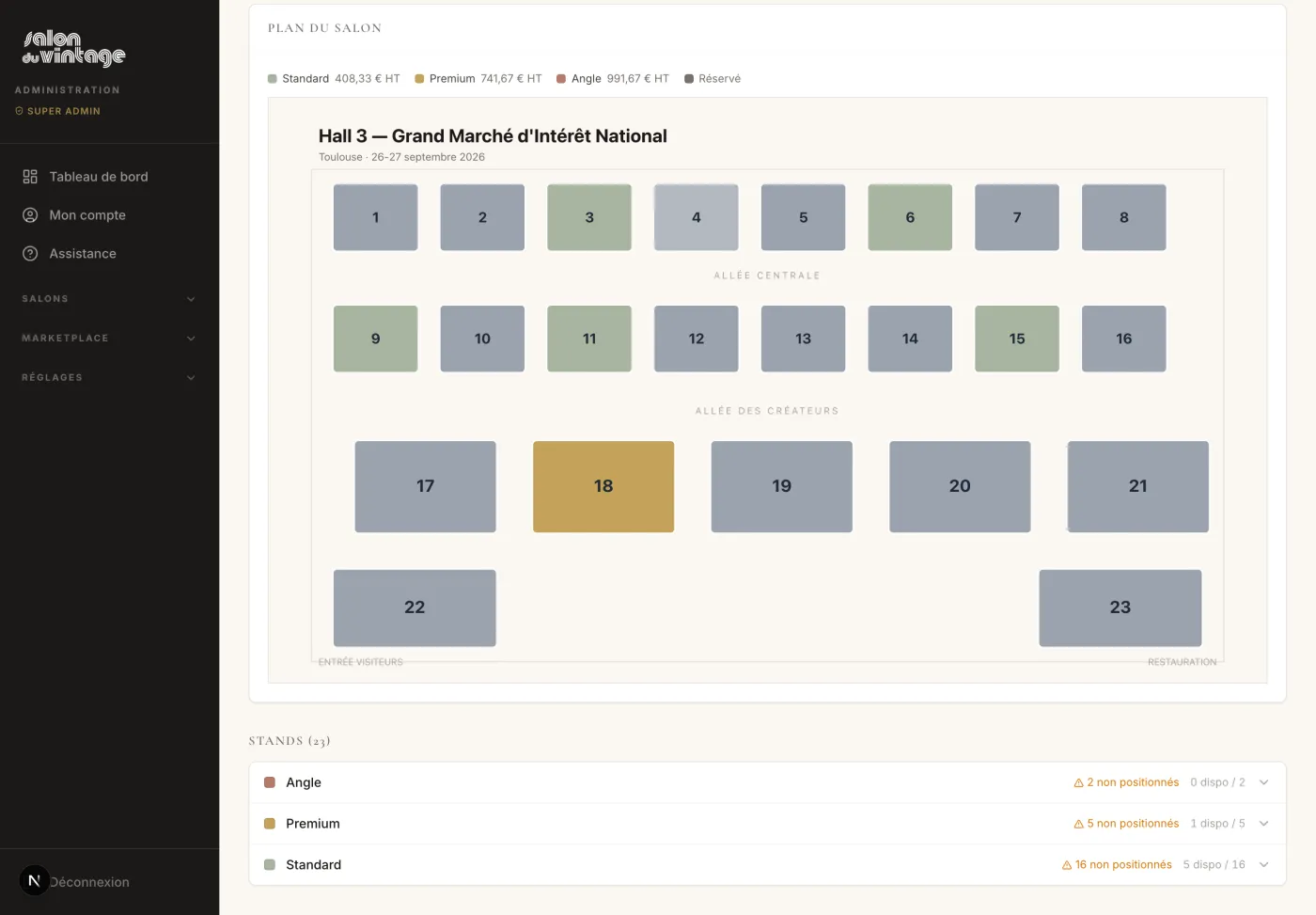This screenshot has width=1316, height=915.
Task: Expand the Standard stands row chevron
Action: tap(1264, 865)
